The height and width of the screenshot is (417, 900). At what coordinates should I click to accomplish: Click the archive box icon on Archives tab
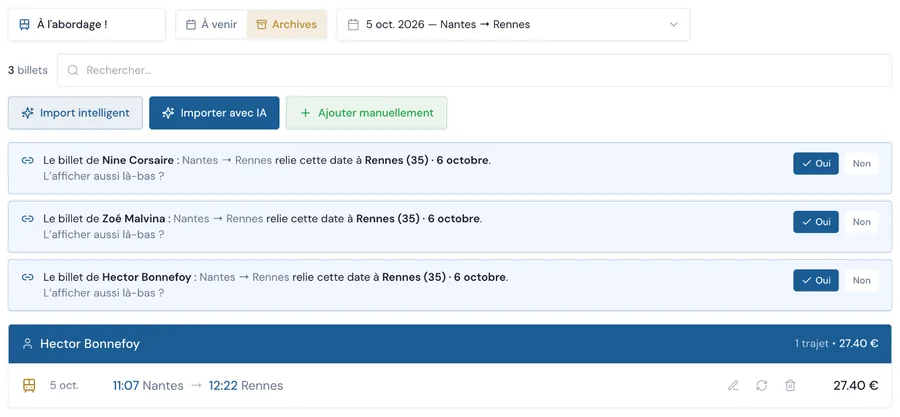pos(262,25)
